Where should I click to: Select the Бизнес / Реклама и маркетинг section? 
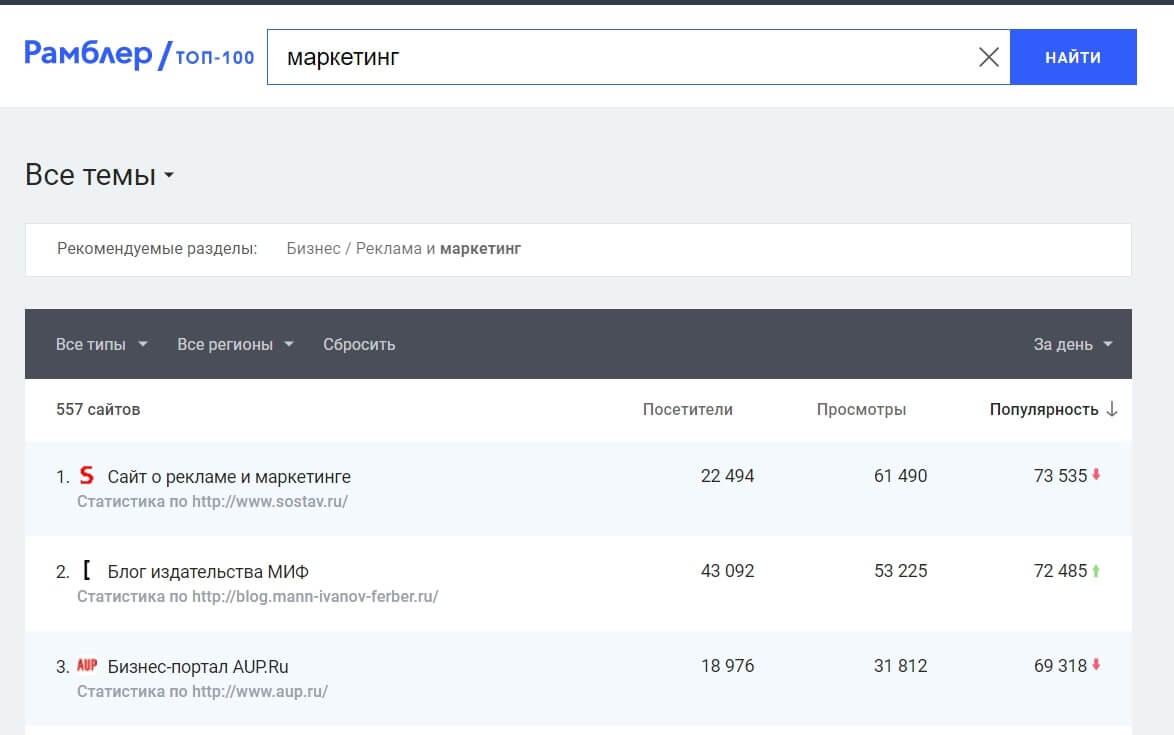point(403,248)
